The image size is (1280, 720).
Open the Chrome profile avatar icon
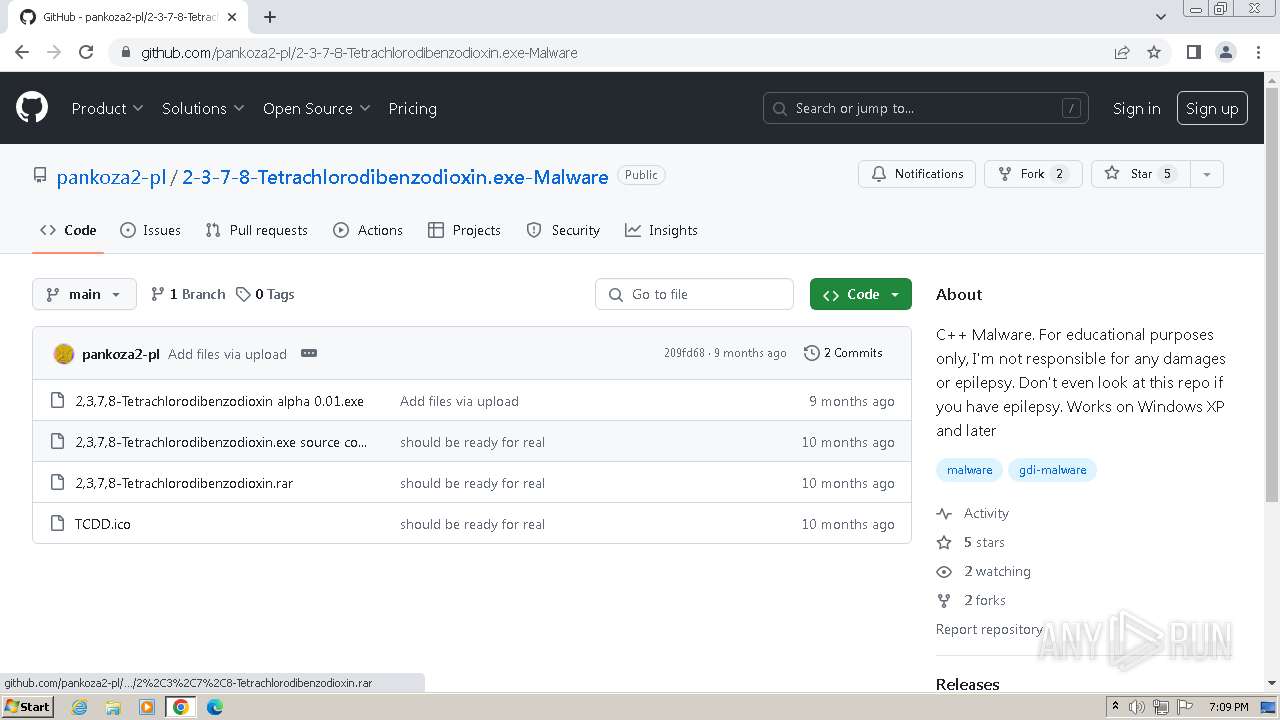point(1225,52)
